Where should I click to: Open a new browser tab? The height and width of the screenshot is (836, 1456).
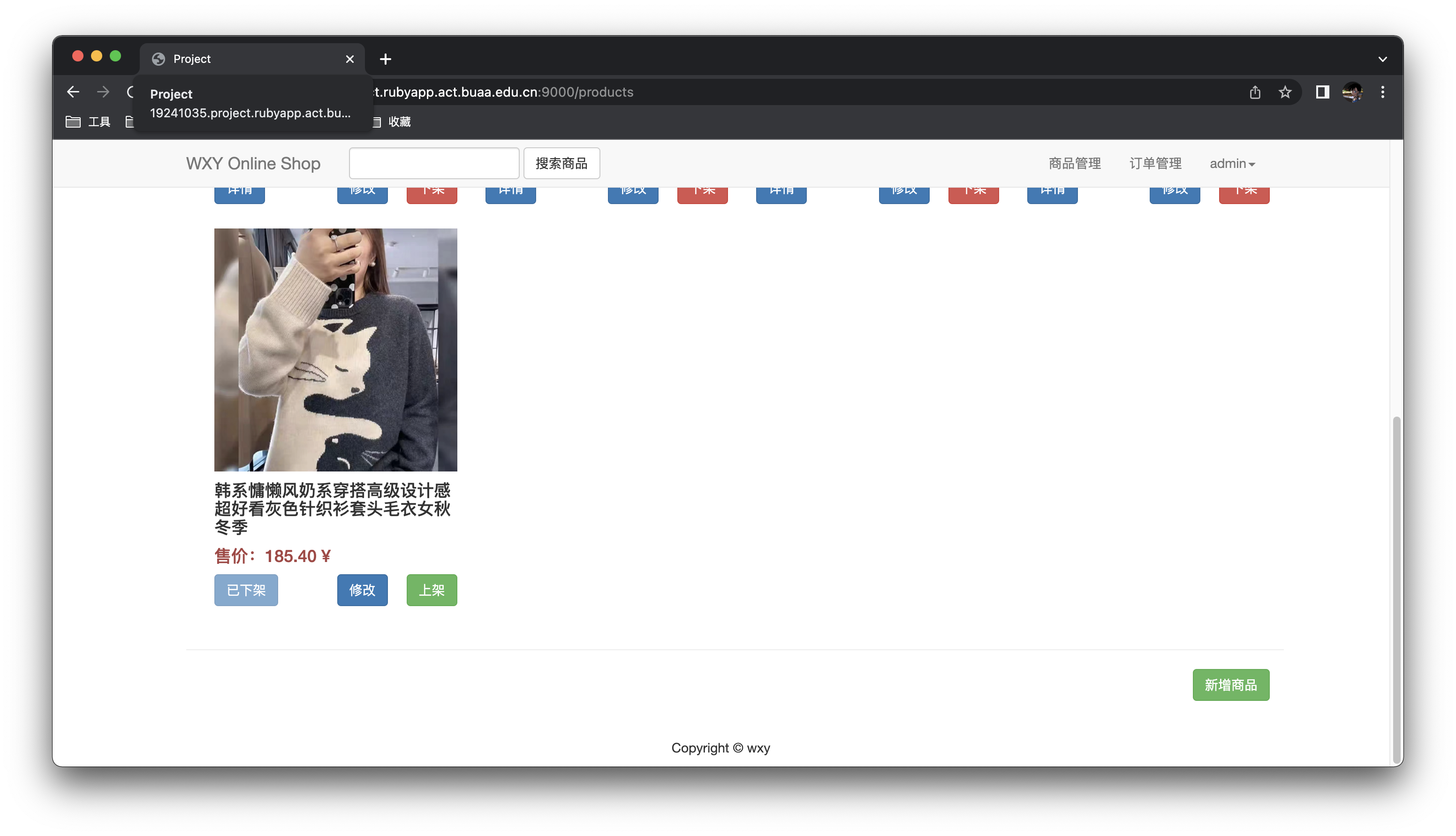pyautogui.click(x=385, y=59)
